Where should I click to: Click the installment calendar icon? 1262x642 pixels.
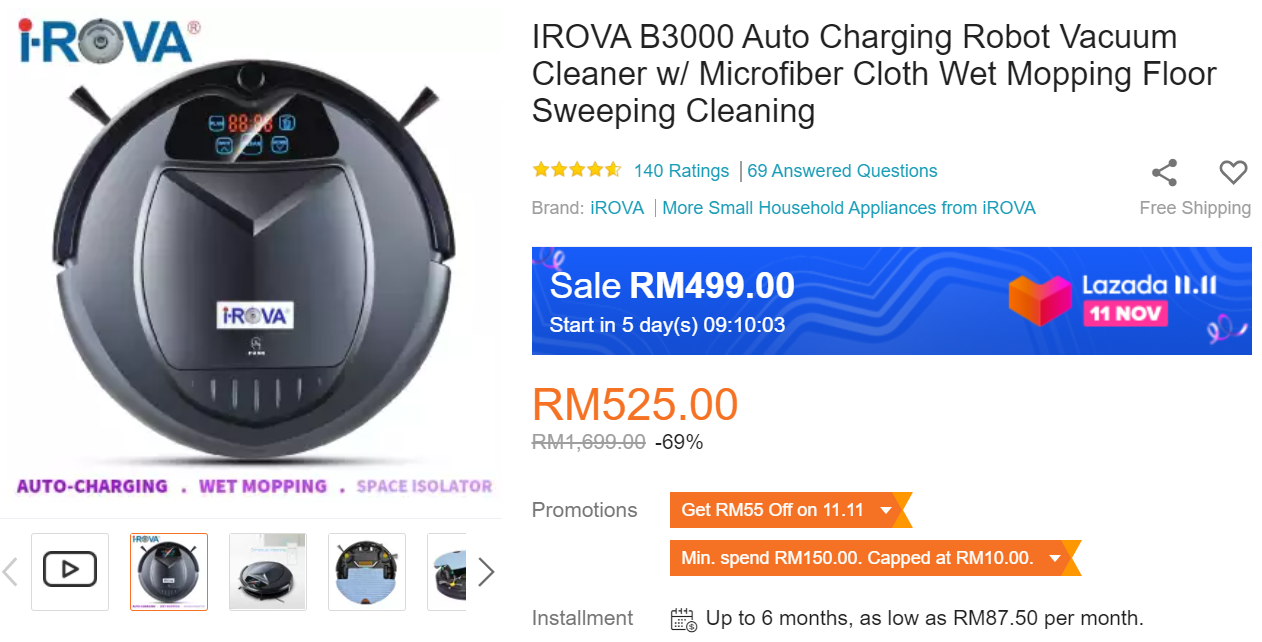pos(683,619)
